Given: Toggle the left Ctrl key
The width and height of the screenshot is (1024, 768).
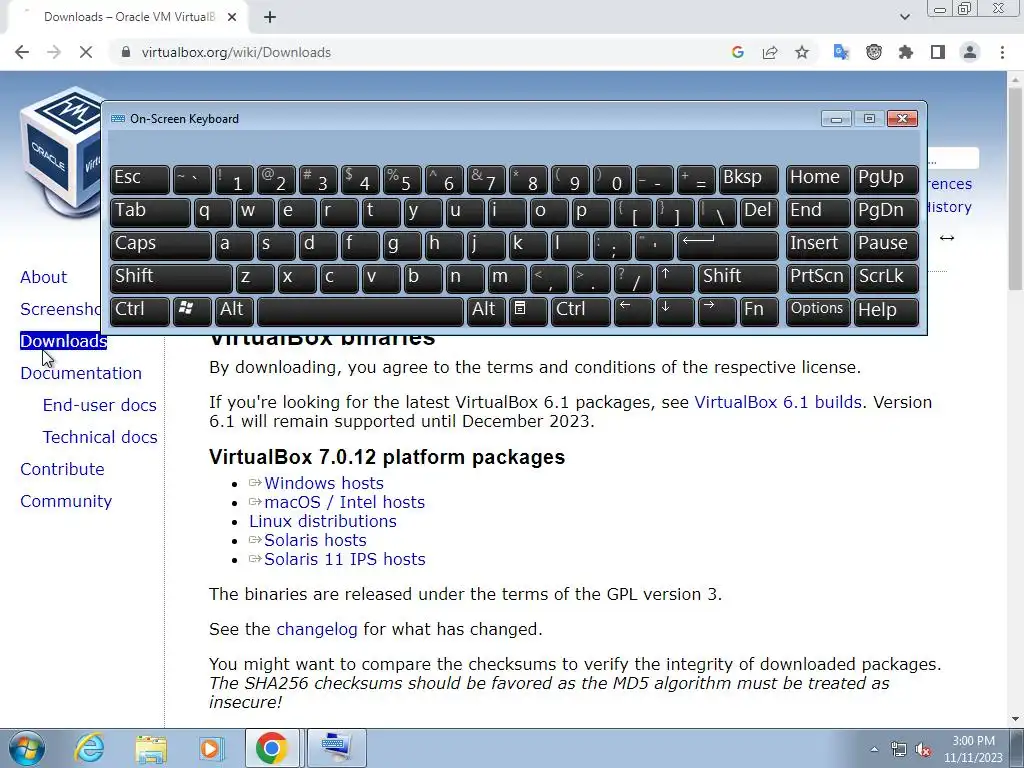Looking at the screenshot, I should click(140, 310).
